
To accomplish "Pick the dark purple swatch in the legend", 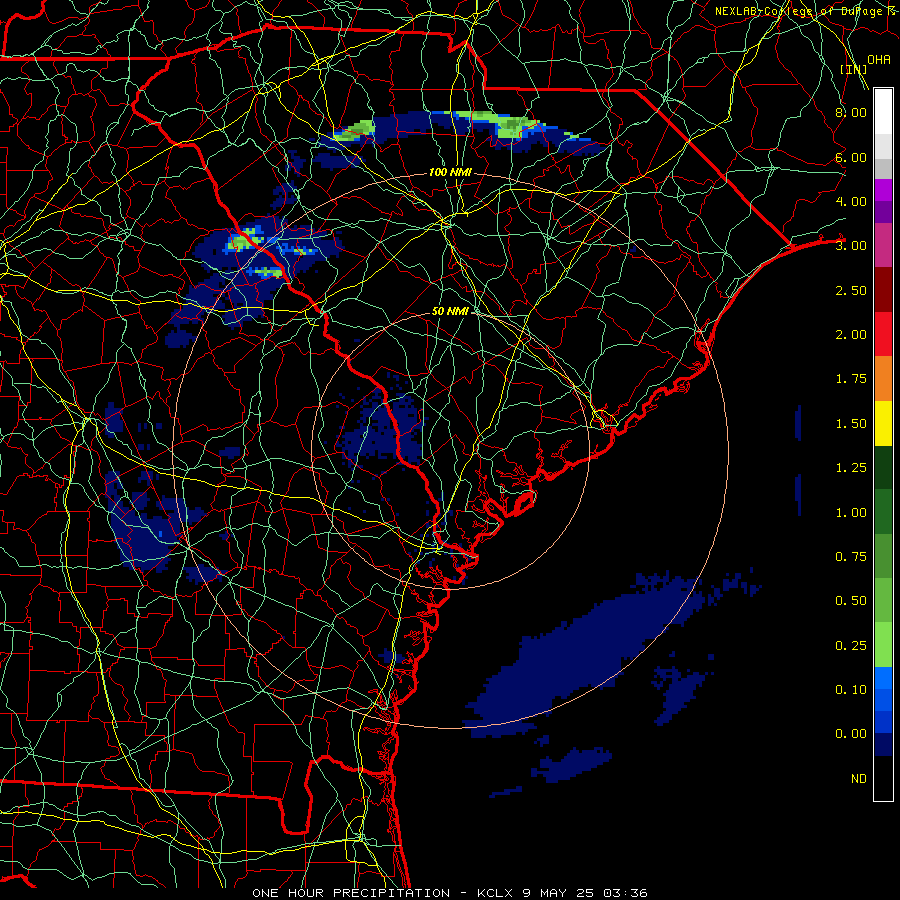I will [x=883, y=212].
